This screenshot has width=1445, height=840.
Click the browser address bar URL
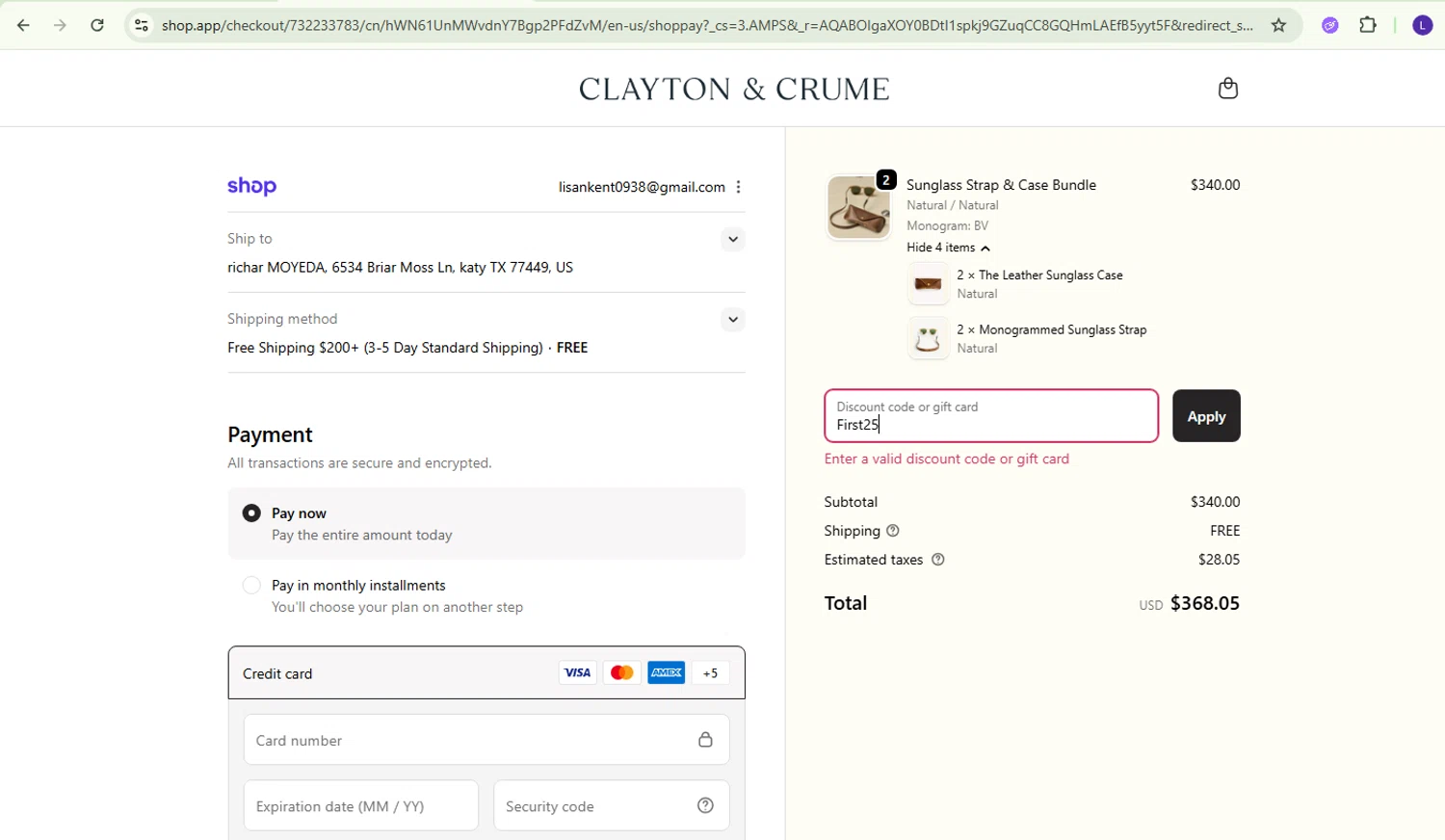pos(707,26)
